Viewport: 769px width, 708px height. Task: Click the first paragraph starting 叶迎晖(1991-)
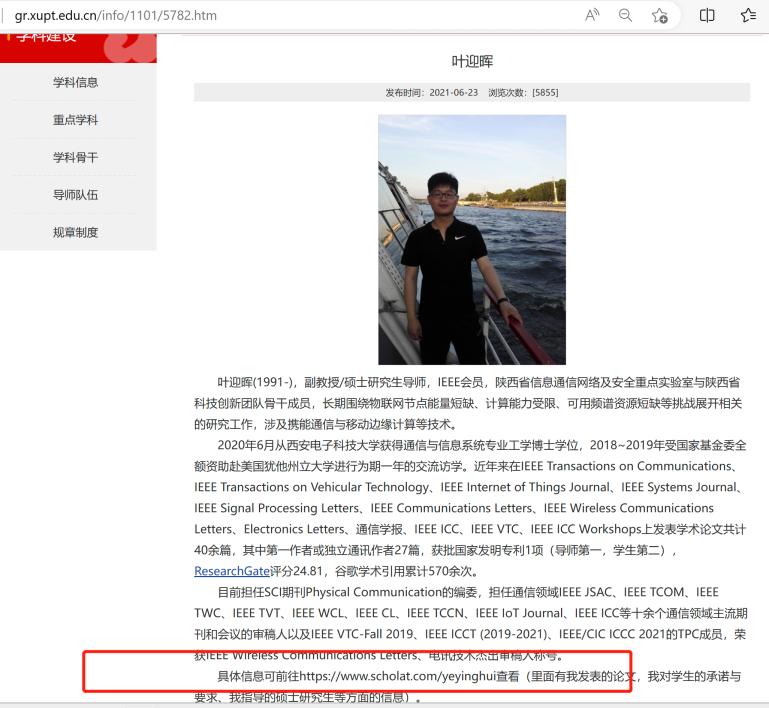(471, 402)
